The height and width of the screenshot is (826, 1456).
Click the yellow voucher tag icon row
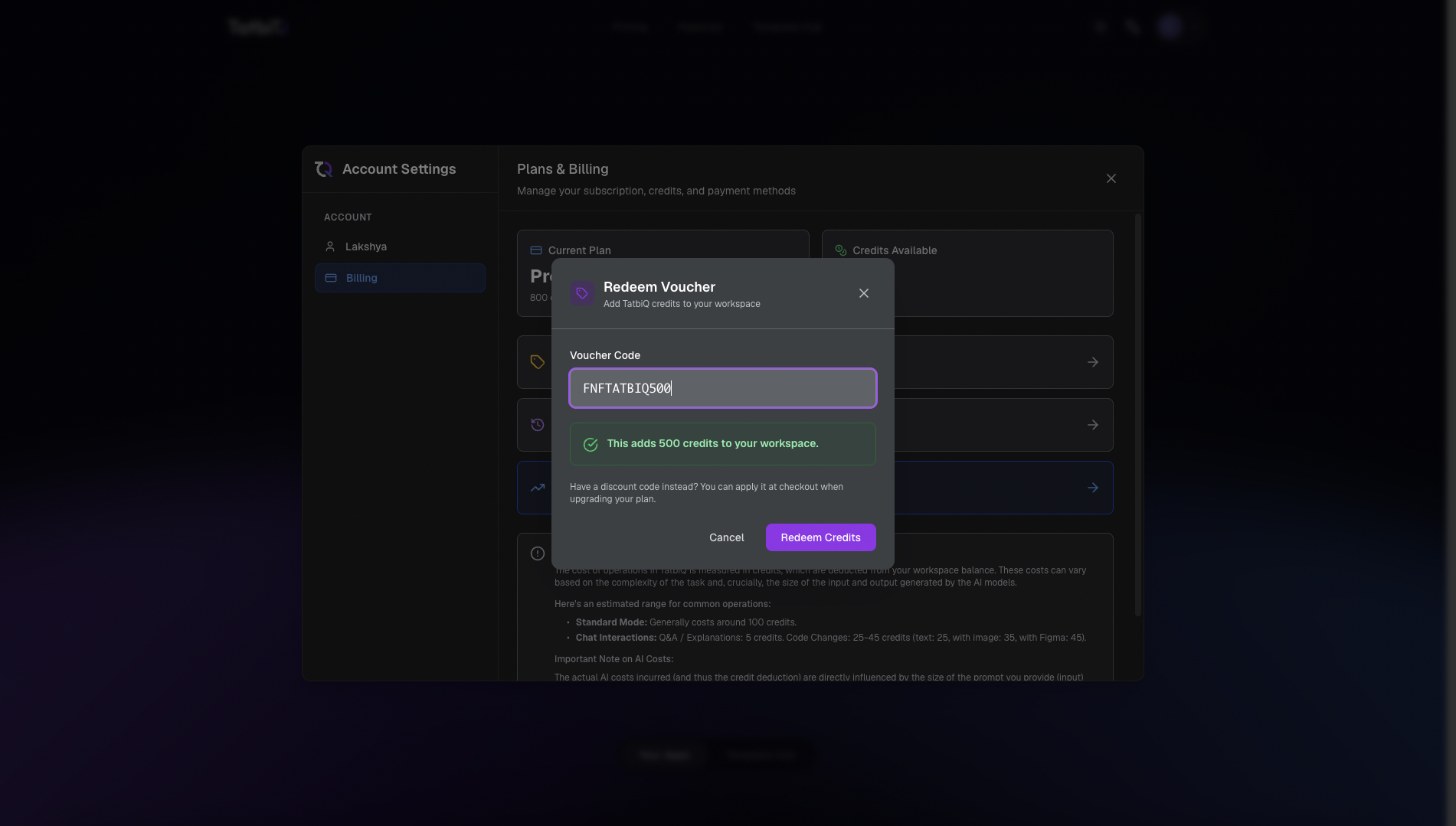pos(538,362)
